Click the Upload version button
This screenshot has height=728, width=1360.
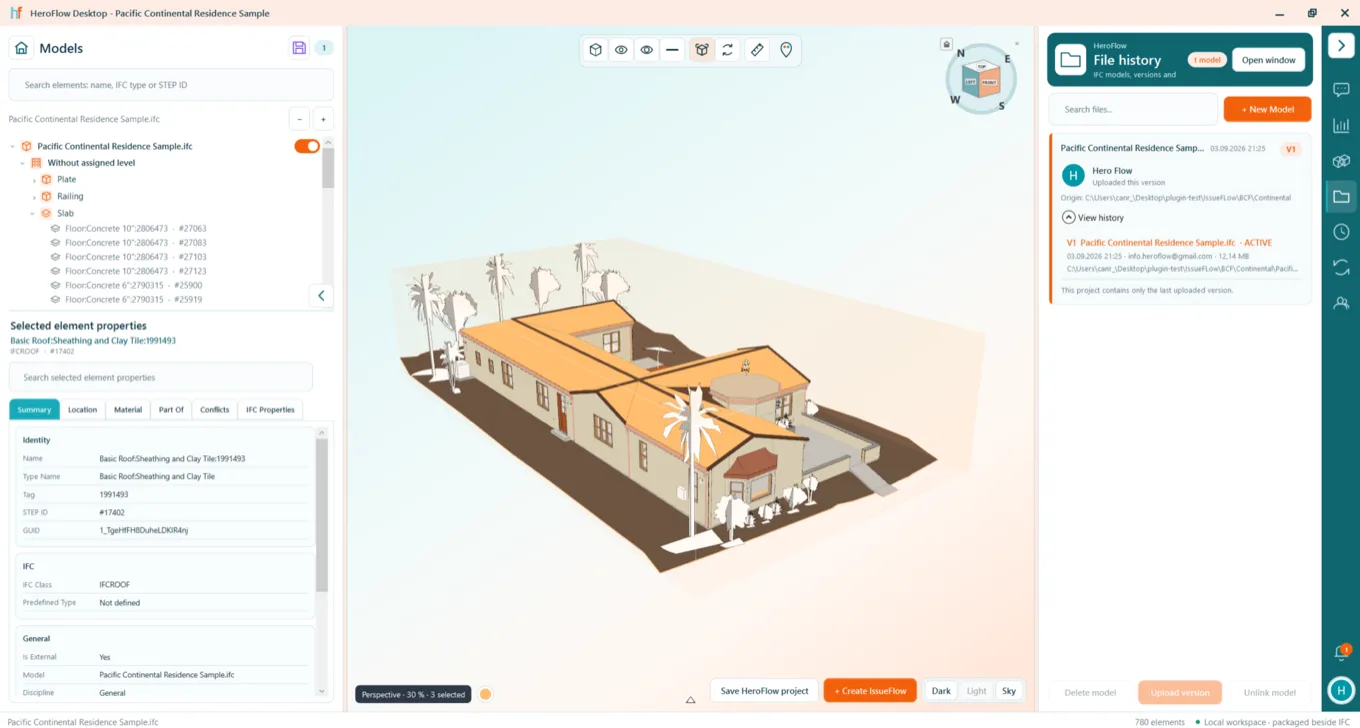[x=1180, y=692]
